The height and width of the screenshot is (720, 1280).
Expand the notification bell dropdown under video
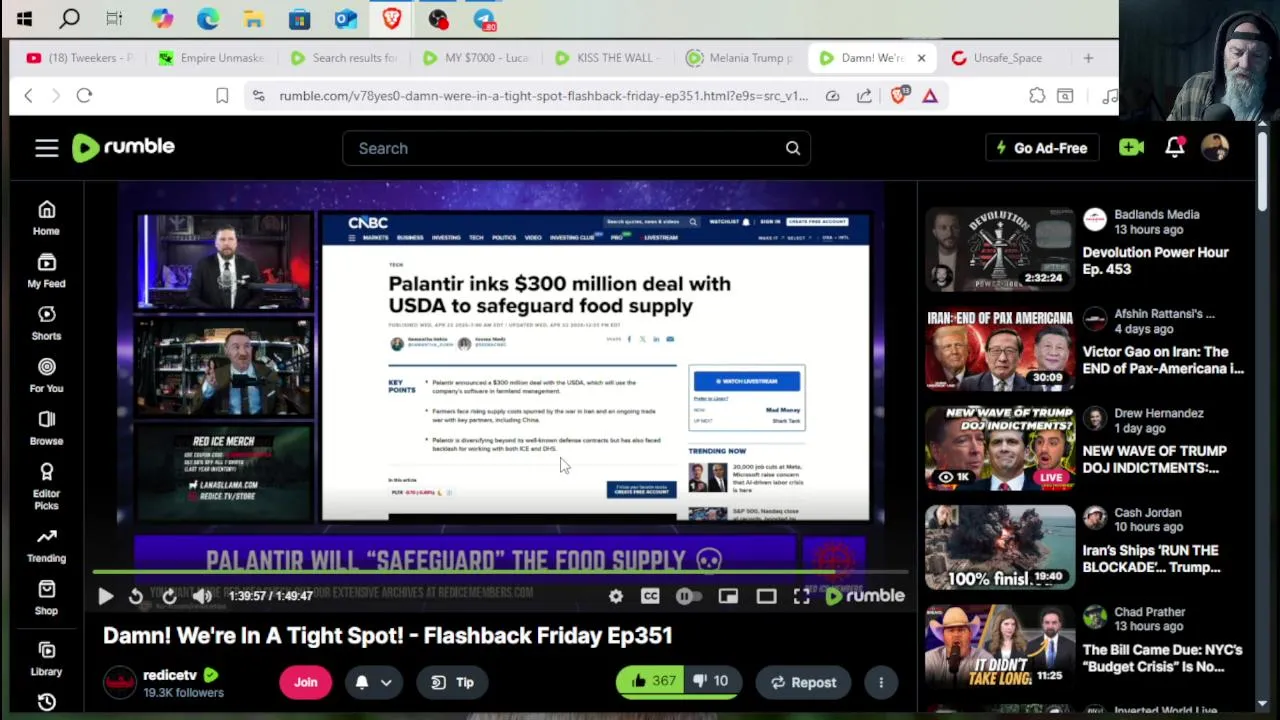(x=373, y=682)
